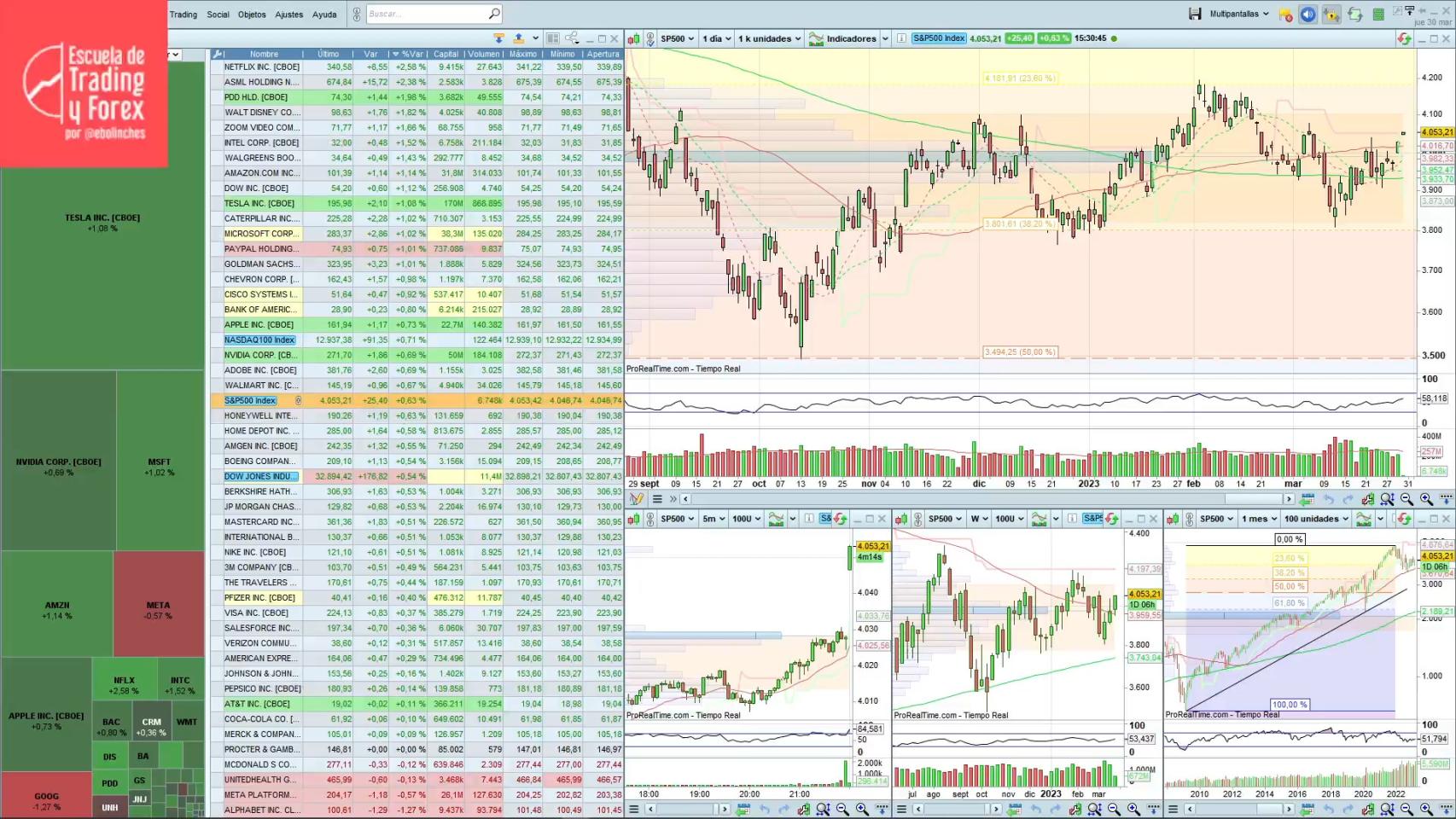Viewport: 1456px width, 819px height.
Task: Click the indicators icon in bottom-left chart
Action: (x=777, y=519)
